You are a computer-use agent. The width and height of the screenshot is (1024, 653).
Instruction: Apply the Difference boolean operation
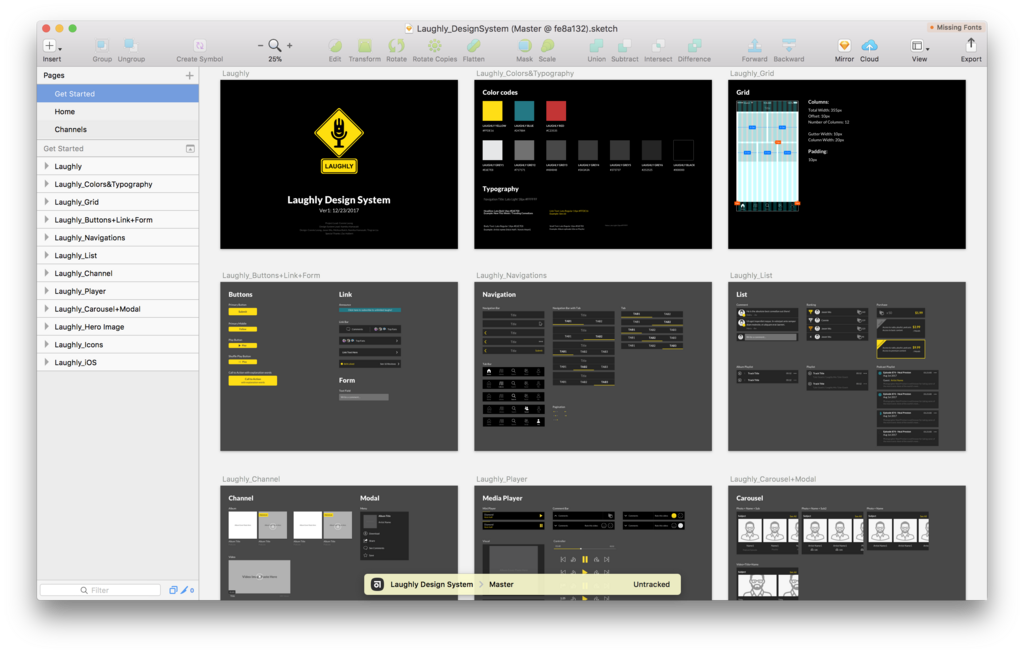(694, 45)
